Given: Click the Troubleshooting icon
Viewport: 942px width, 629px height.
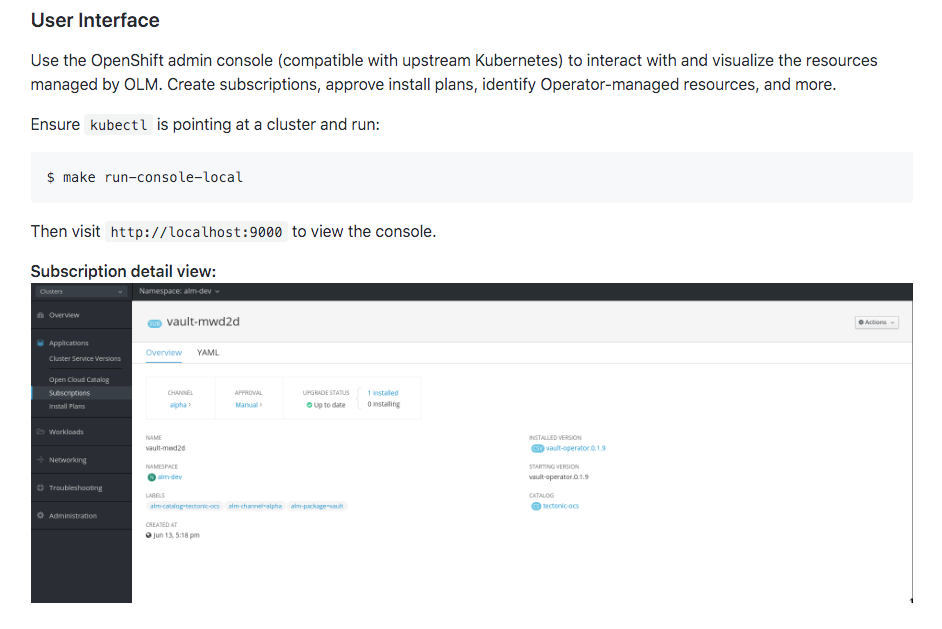Looking at the screenshot, I should (x=40, y=485).
